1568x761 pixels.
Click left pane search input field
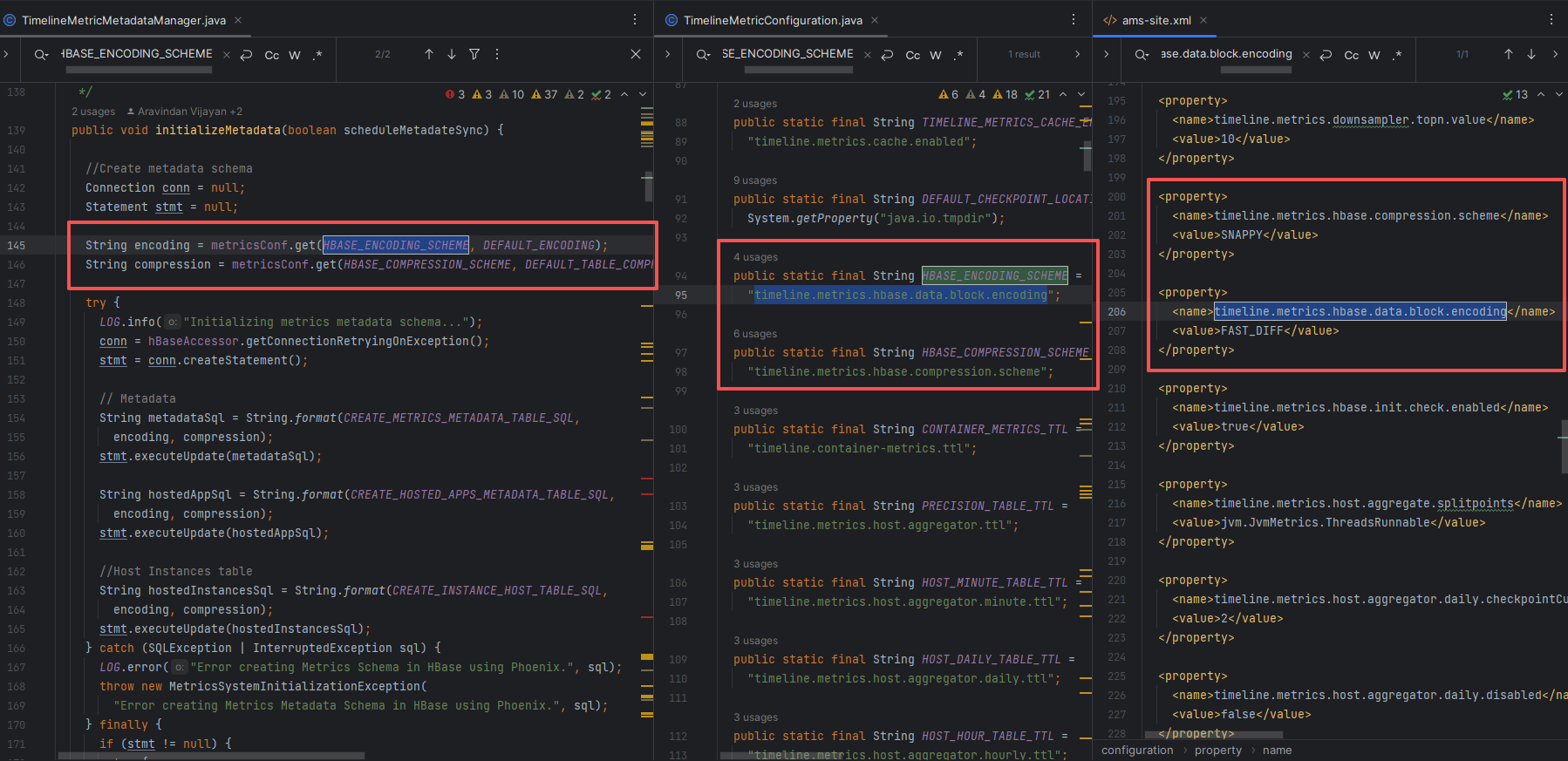point(137,54)
